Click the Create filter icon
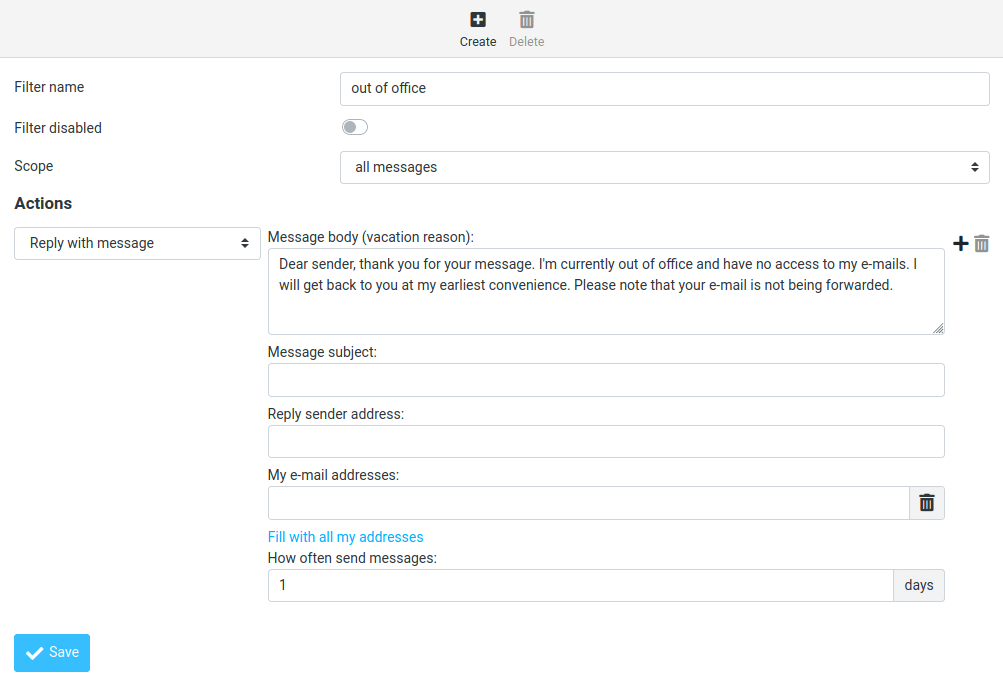The height and width of the screenshot is (682, 1003). point(478,20)
